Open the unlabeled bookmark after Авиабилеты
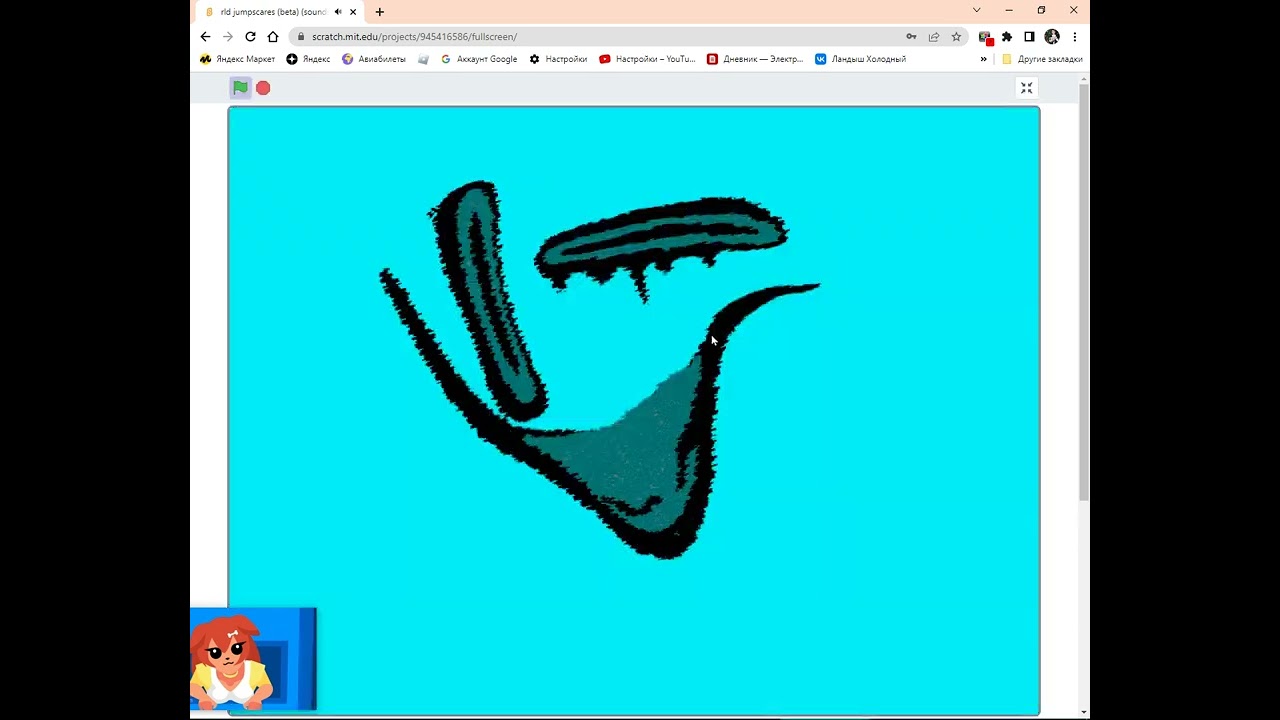This screenshot has height=720, width=1280. tap(423, 59)
